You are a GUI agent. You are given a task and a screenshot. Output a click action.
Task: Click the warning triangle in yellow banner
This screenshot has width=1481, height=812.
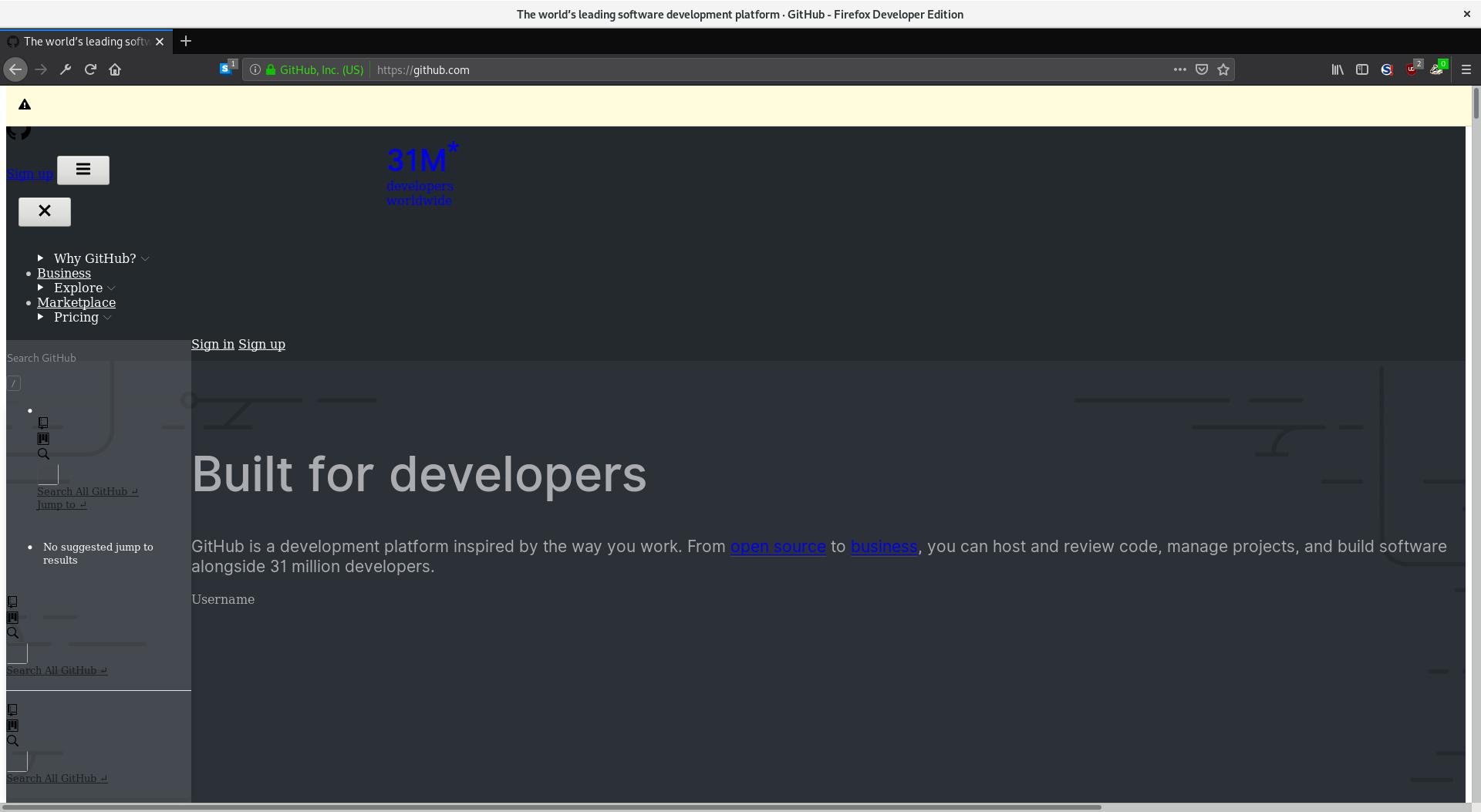(25, 105)
